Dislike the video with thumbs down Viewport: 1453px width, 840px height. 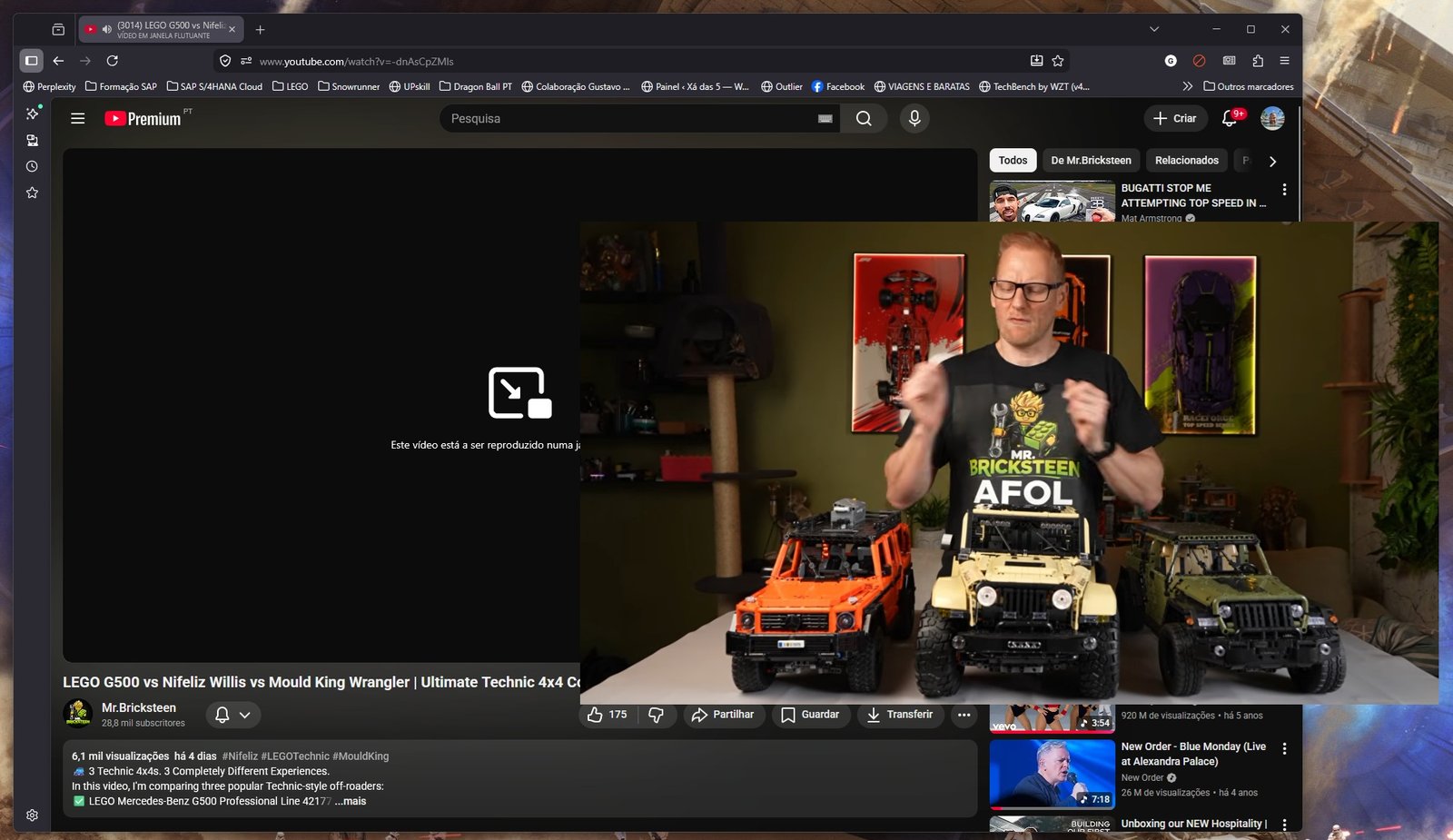(x=656, y=715)
